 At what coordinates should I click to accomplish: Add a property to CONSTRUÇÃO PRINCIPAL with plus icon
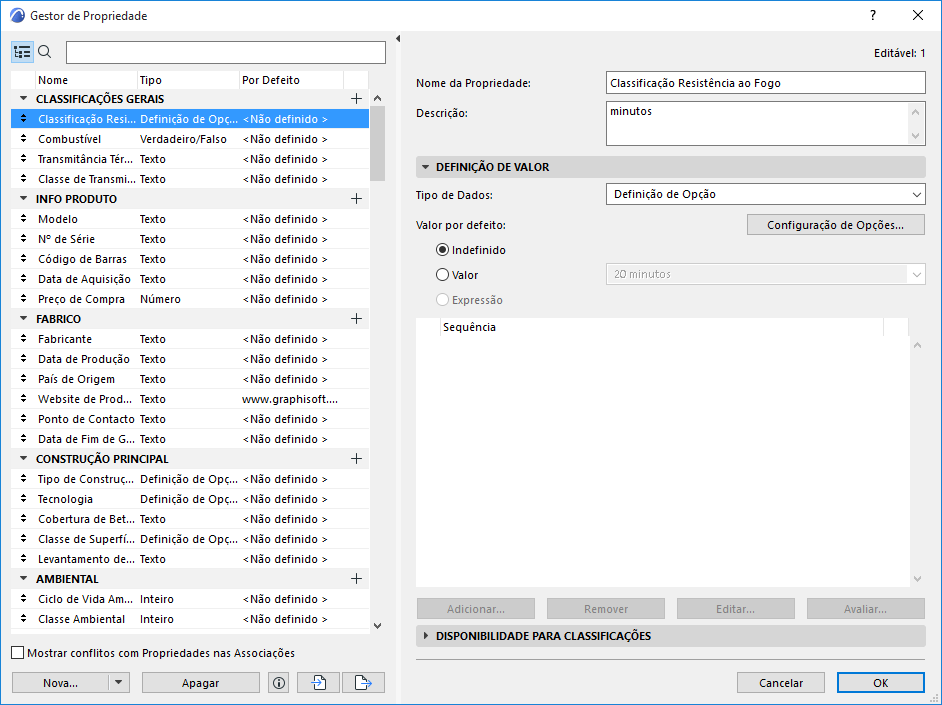[x=356, y=459]
